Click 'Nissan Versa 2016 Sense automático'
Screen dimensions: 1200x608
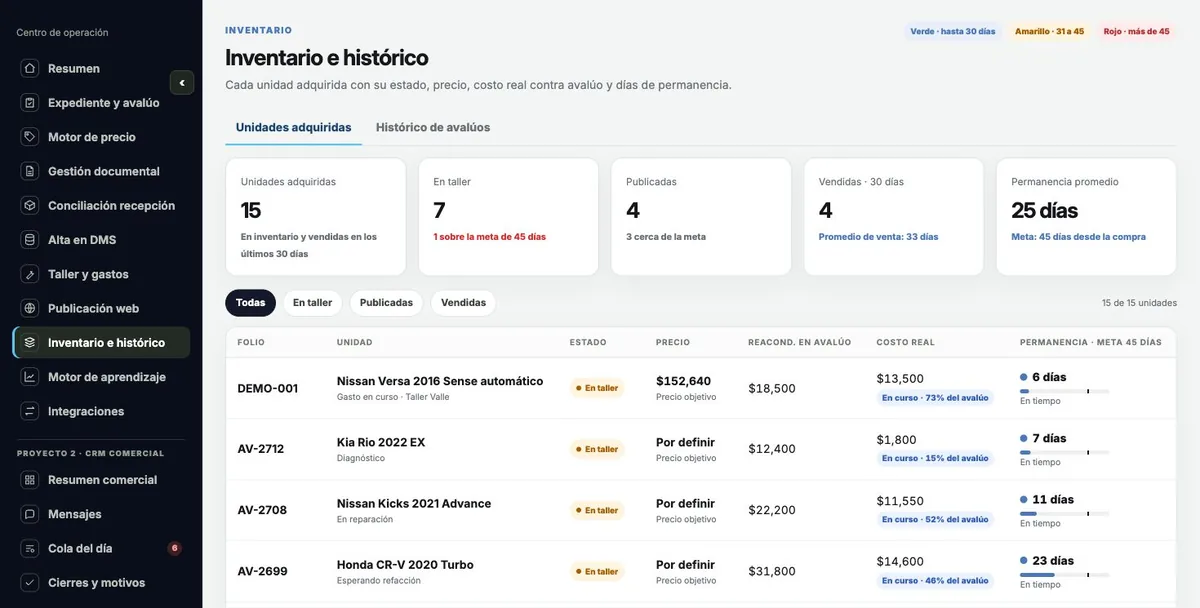click(x=440, y=381)
